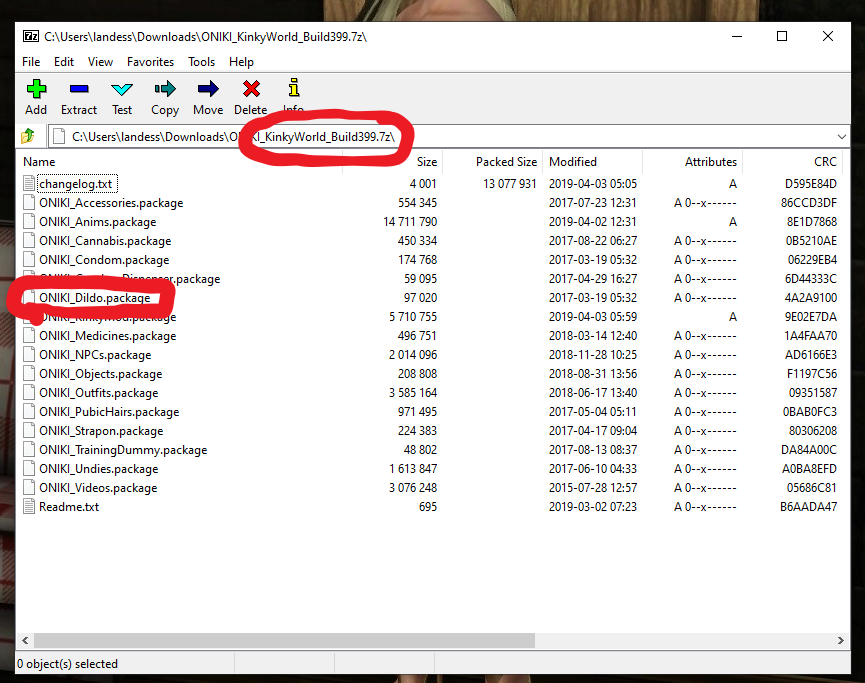Select ONIKI_Anims.package file name
This screenshot has height=683, width=865.
tap(98, 222)
